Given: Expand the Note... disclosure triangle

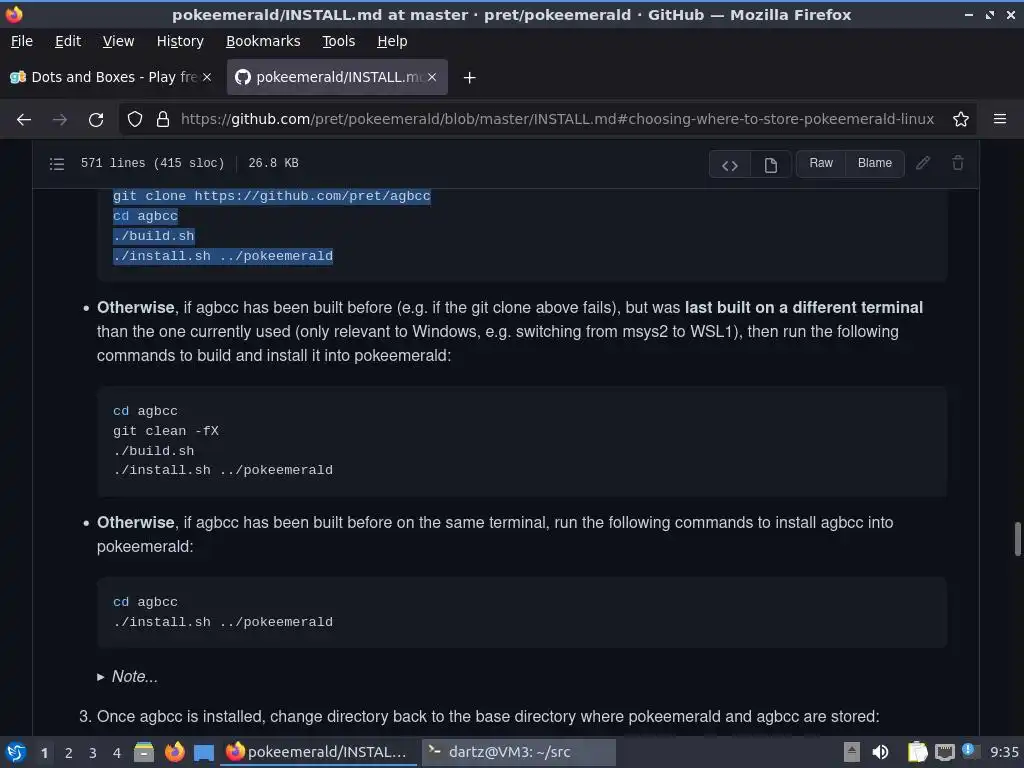Looking at the screenshot, I should (x=101, y=677).
